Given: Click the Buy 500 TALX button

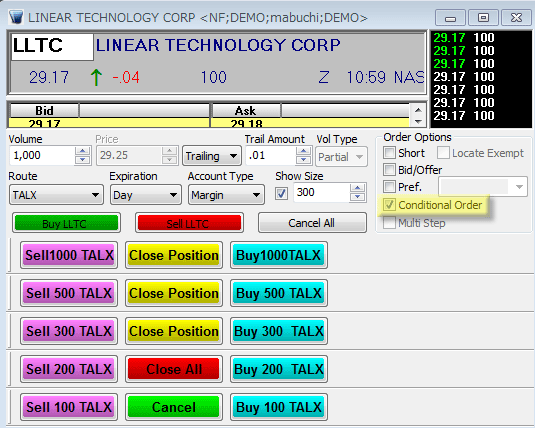Looking at the screenshot, I should click(278, 293).
